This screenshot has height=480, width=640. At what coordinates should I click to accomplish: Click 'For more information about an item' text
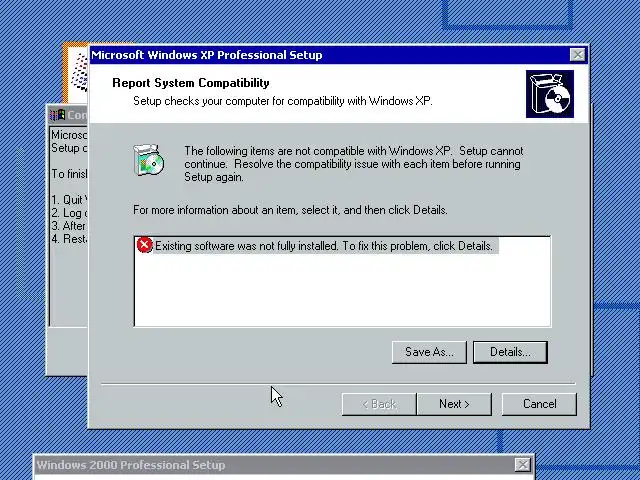[x=290, y=210]
